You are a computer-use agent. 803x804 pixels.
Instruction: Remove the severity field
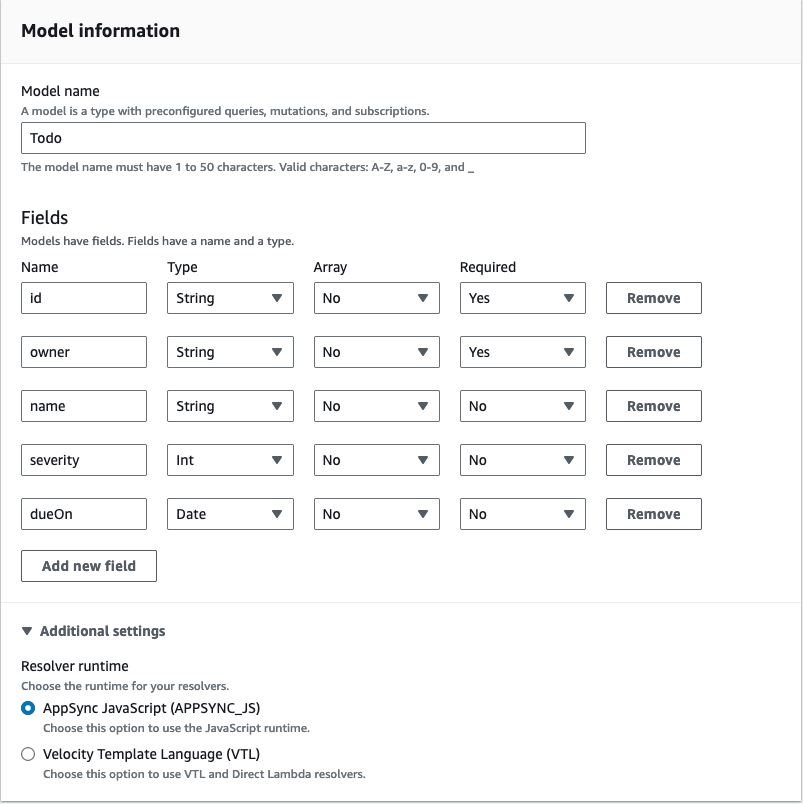[653, 459]
